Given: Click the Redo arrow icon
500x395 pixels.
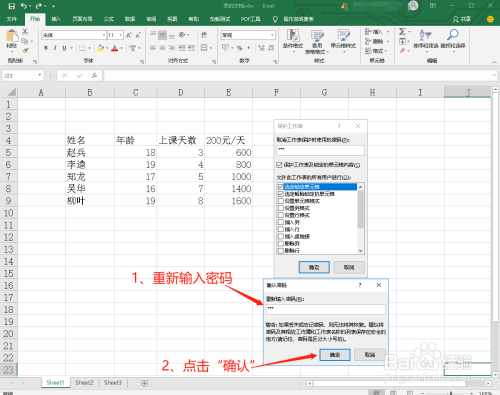Looking at the screenshot, I should coord(39,6).
